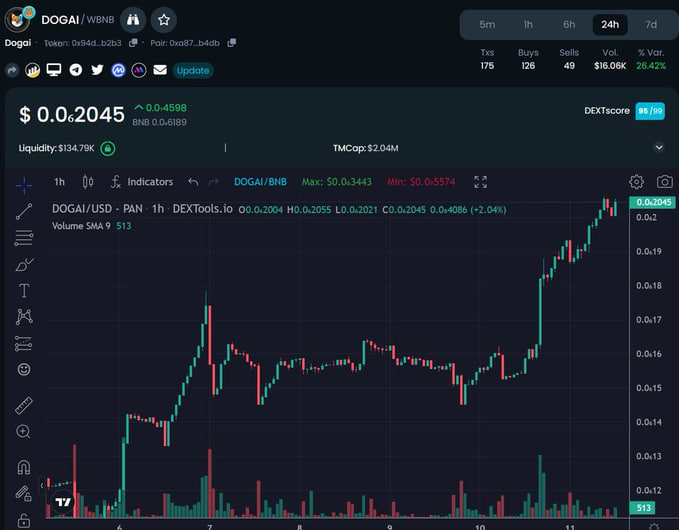Image resolution: width=679 pixels, height=530 pixels.
Task: Select the ruler measure tool
Action: point(24,406)
